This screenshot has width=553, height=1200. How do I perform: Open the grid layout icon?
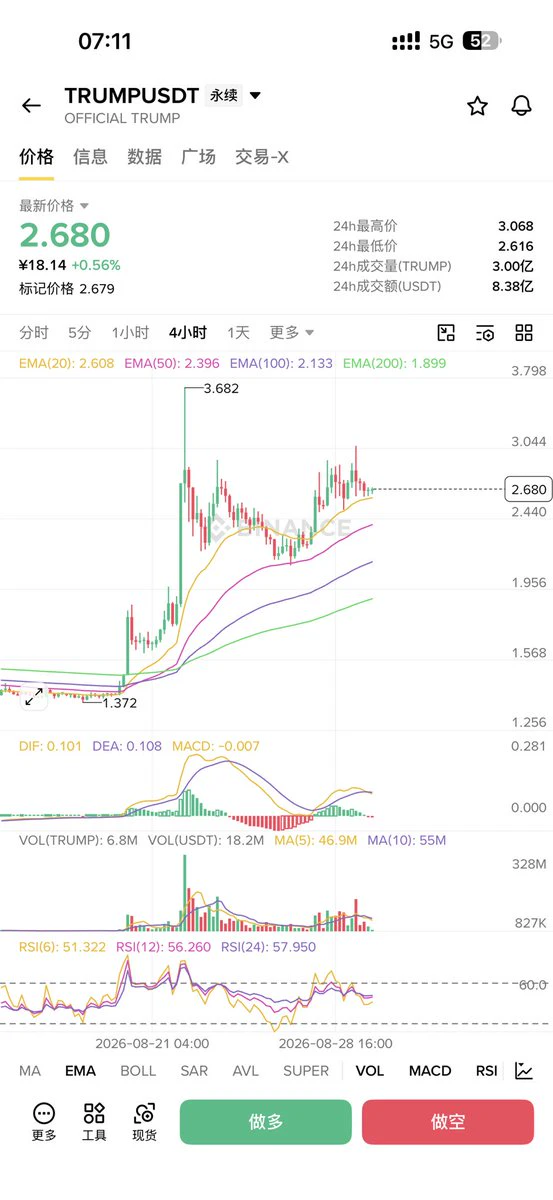pos(524,333)
